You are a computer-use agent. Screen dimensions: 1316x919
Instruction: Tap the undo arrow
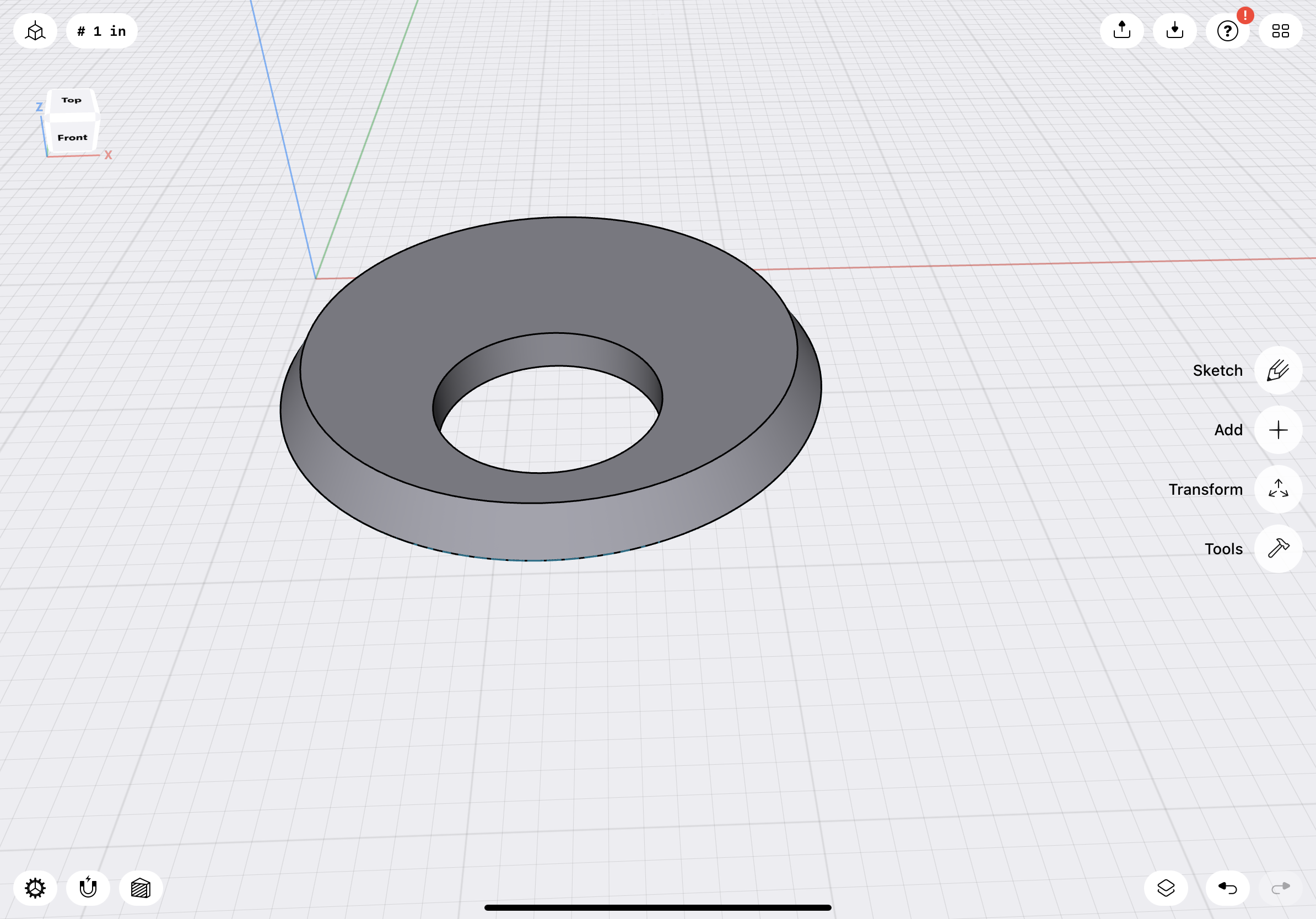coord(1228,888)
